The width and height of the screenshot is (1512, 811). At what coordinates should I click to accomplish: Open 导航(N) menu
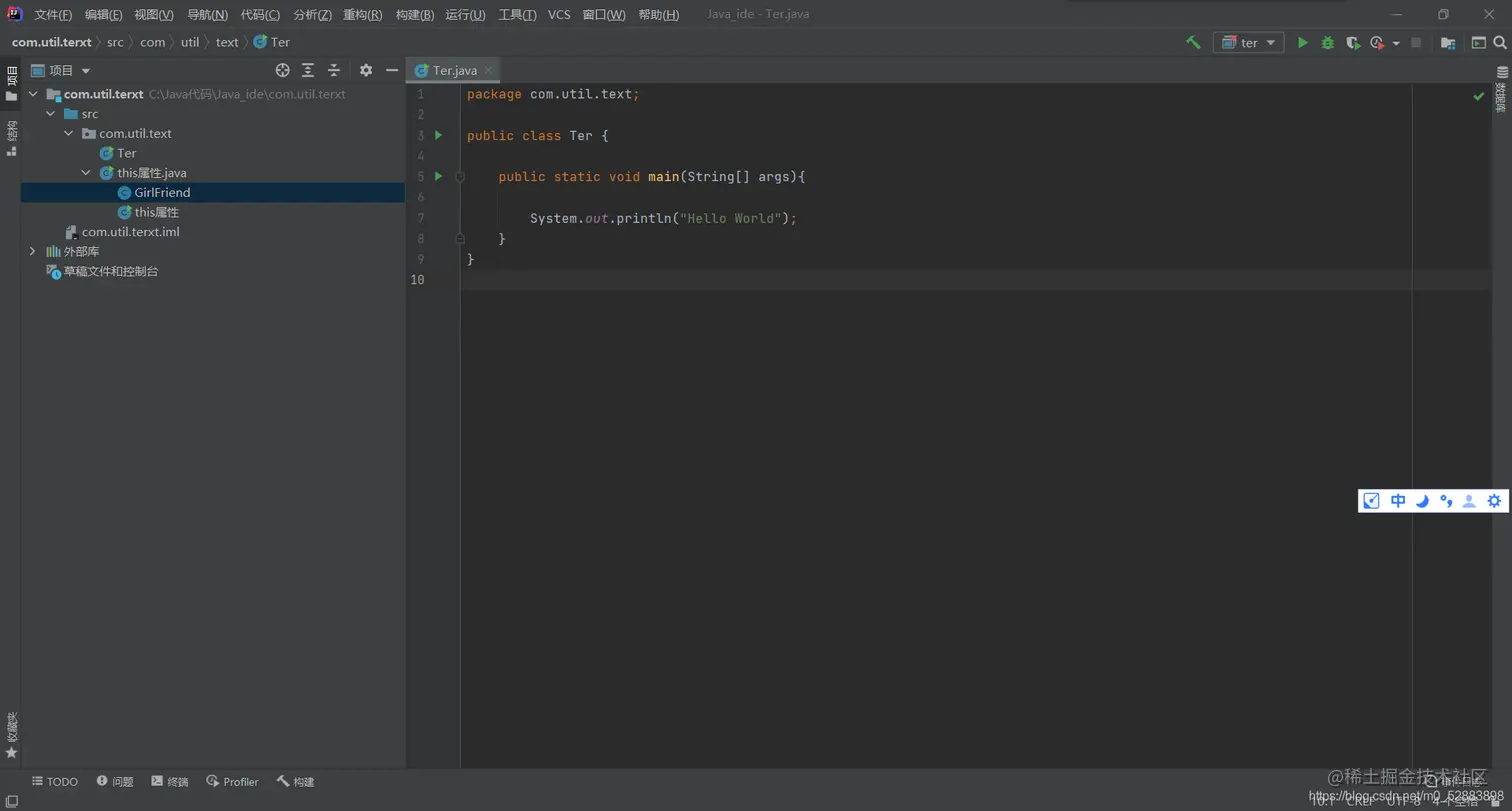(208, 15)
